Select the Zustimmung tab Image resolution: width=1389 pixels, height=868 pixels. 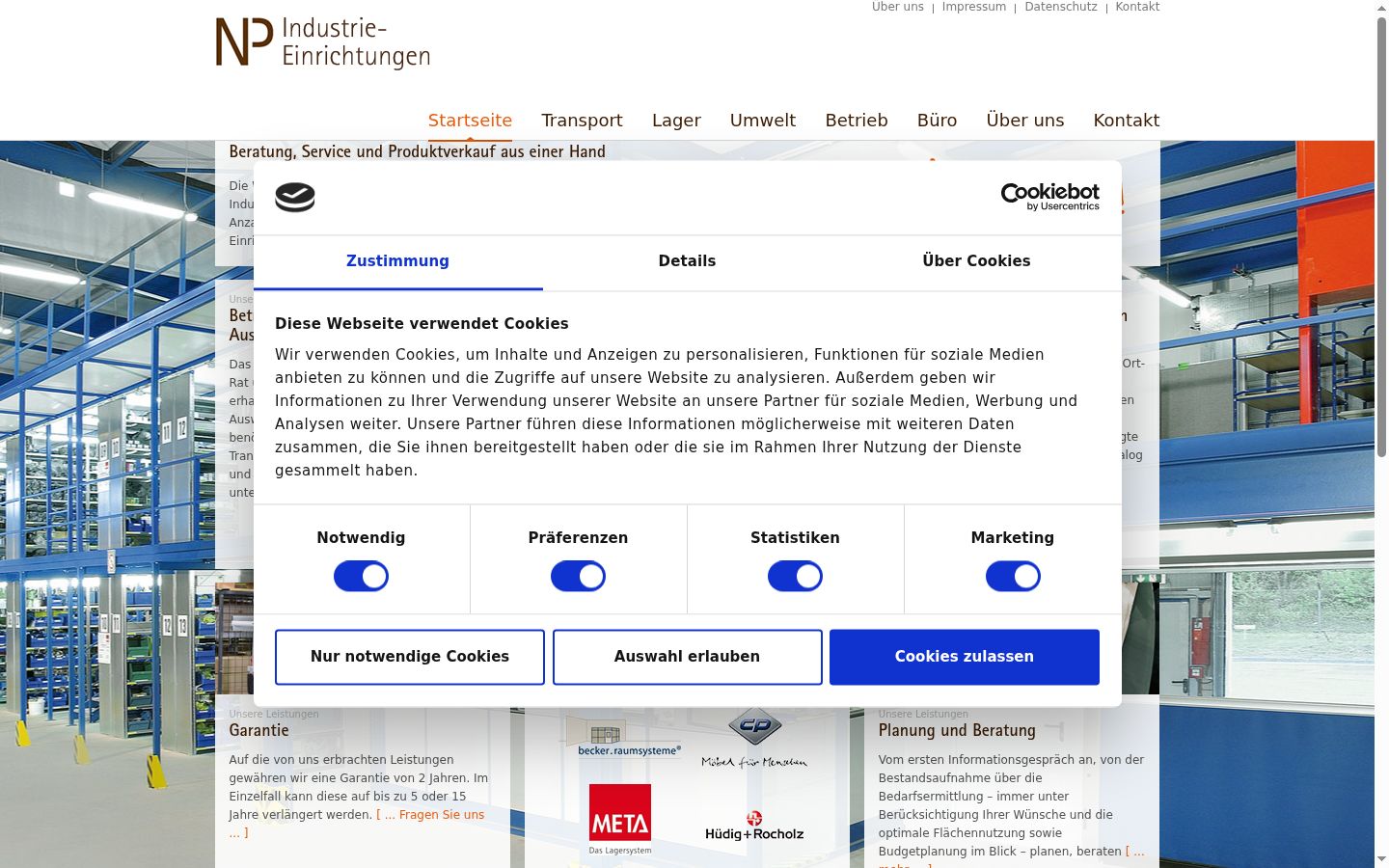[397, 261]
